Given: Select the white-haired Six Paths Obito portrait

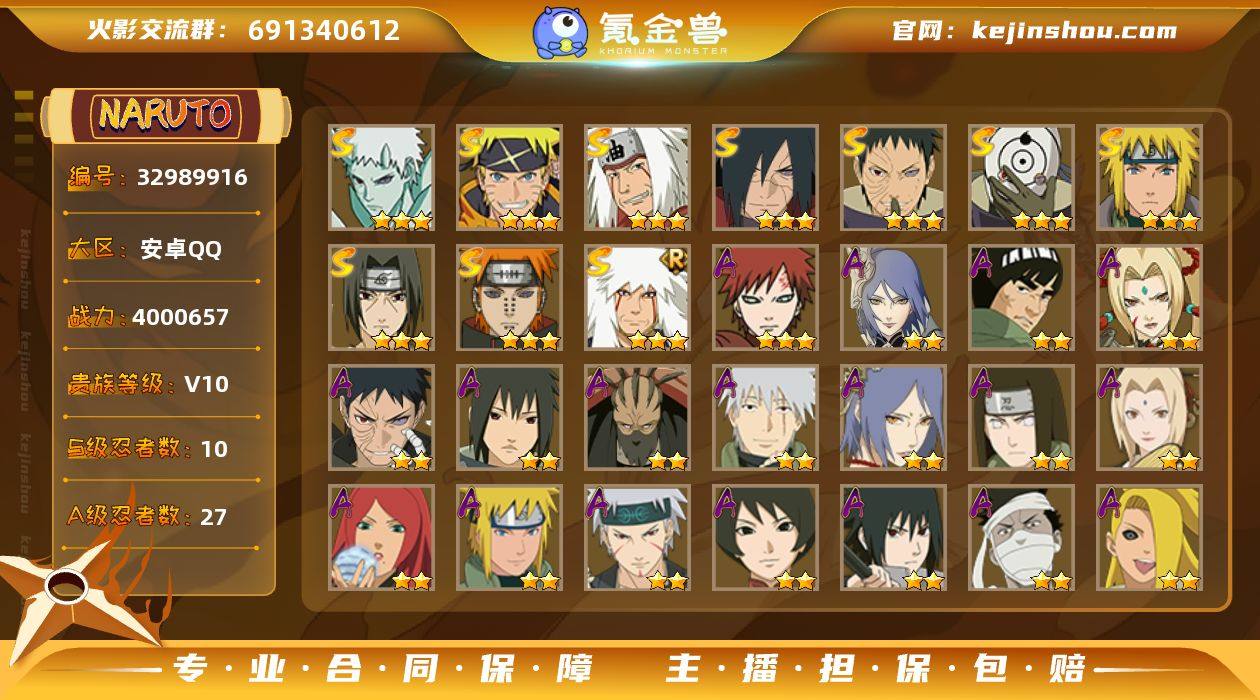Looking at the screenshot, I should coord(382,178).
